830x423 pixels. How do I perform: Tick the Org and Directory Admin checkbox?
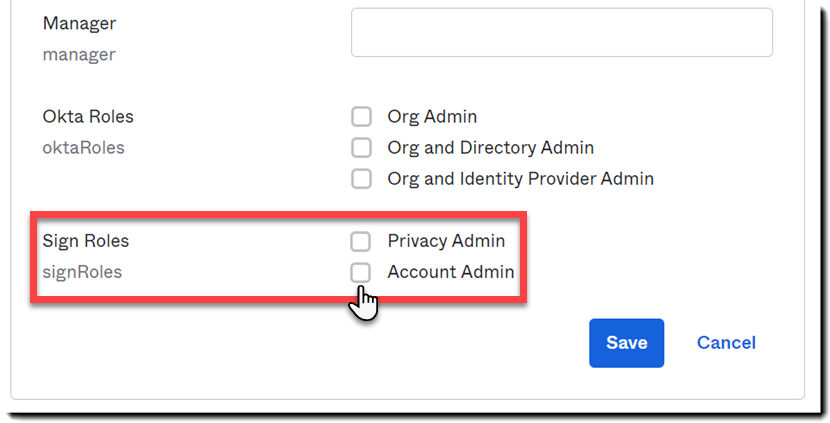coord(361,148)
